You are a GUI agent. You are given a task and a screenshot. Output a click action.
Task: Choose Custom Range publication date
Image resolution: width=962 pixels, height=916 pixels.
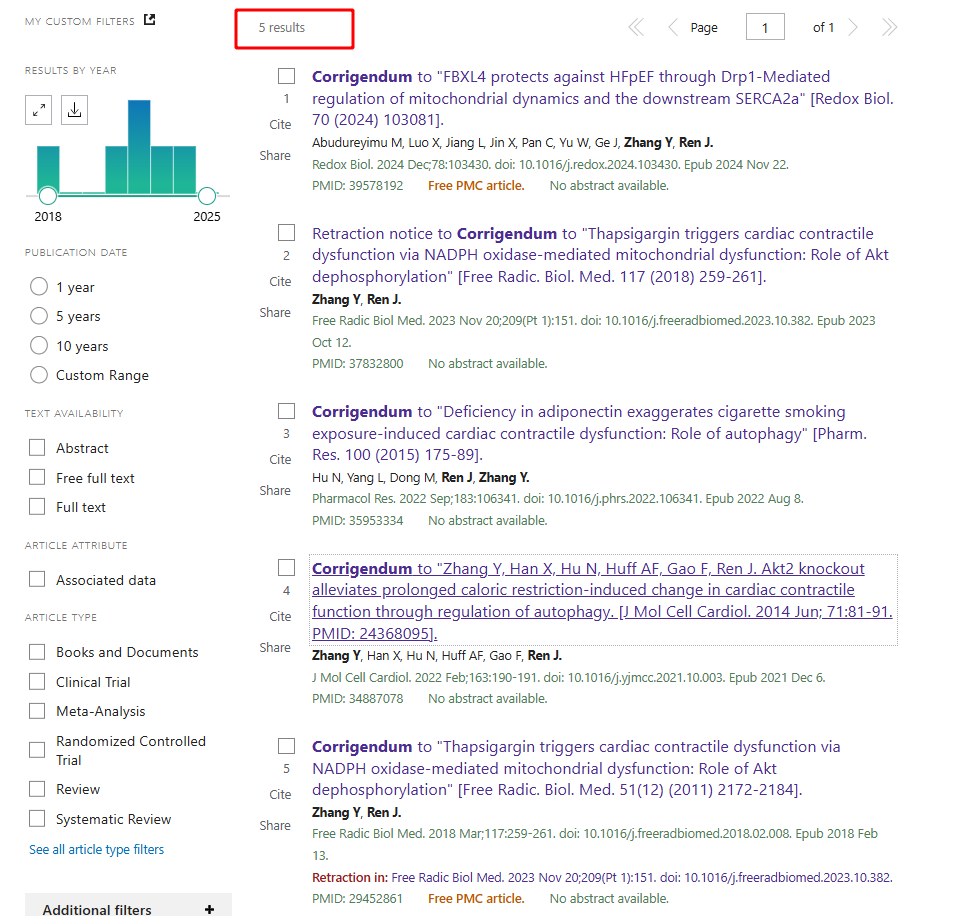39,375
